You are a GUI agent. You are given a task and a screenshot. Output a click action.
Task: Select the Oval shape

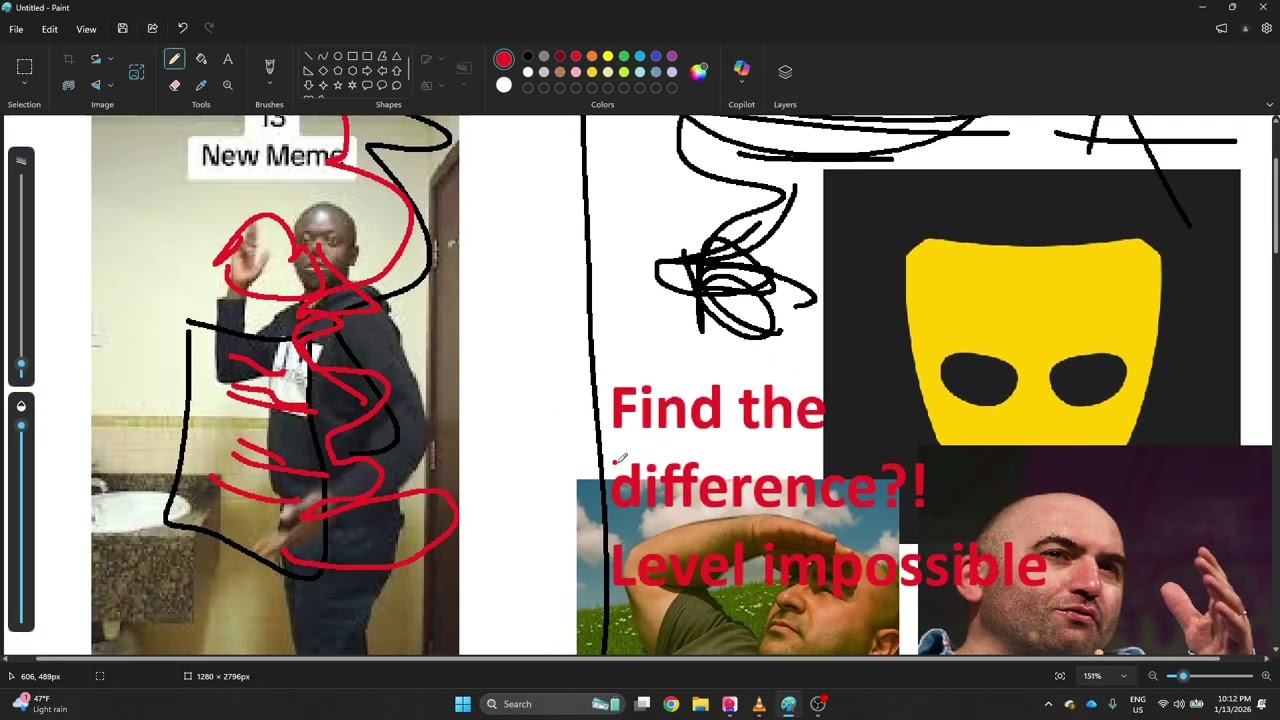click(x=338, y=57)
